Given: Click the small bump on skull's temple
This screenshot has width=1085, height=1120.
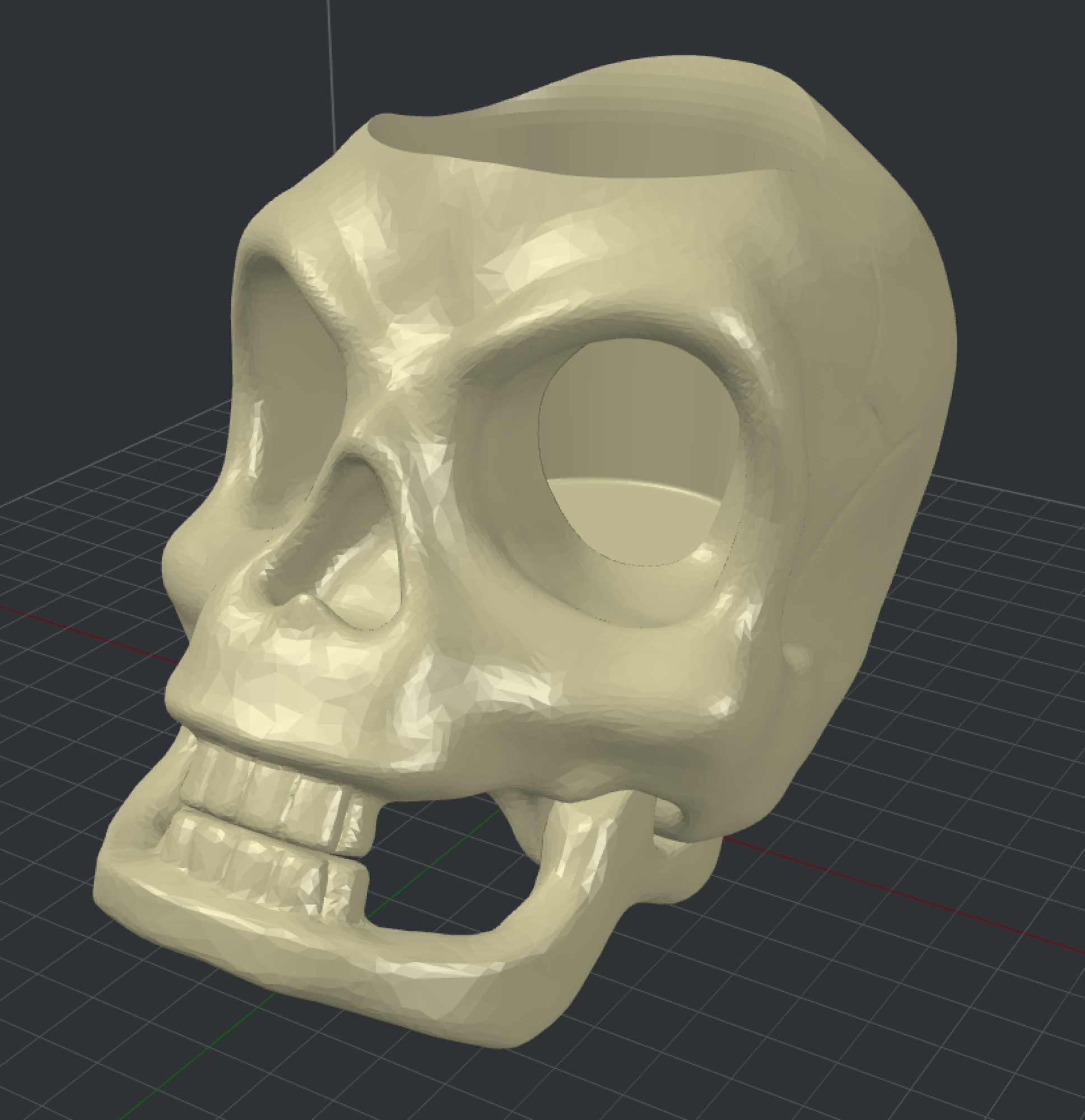Looking at the screenshot, I should (797, 657).
